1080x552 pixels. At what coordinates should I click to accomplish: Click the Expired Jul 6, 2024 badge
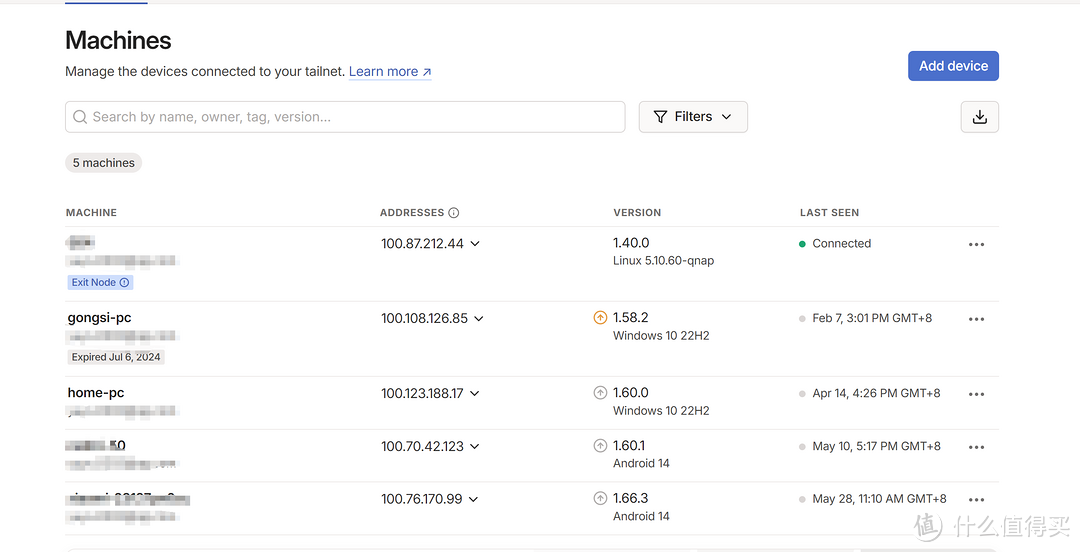pos(116,357)
